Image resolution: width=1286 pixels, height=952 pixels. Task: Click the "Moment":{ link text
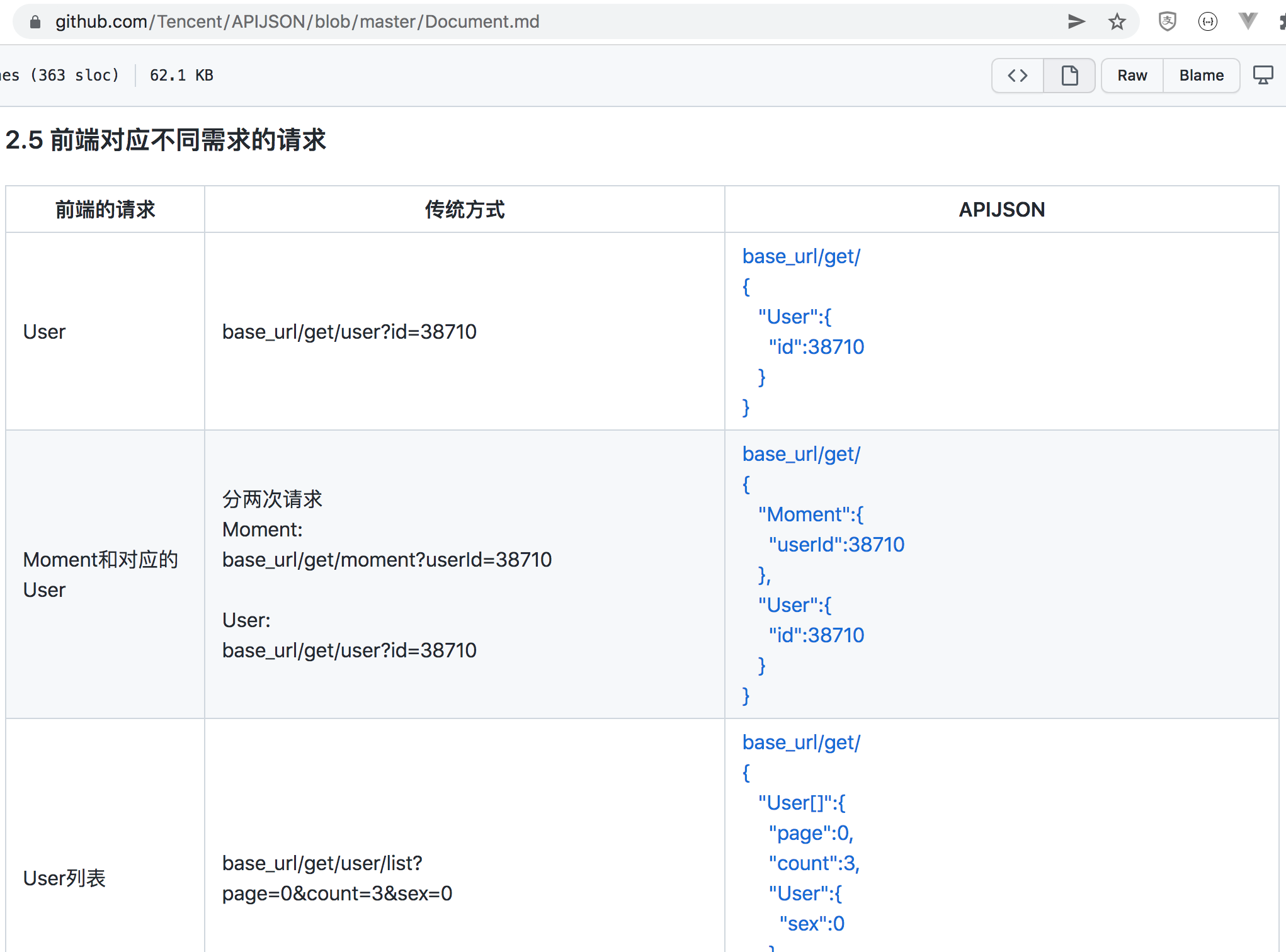click(x=811, y=514)
